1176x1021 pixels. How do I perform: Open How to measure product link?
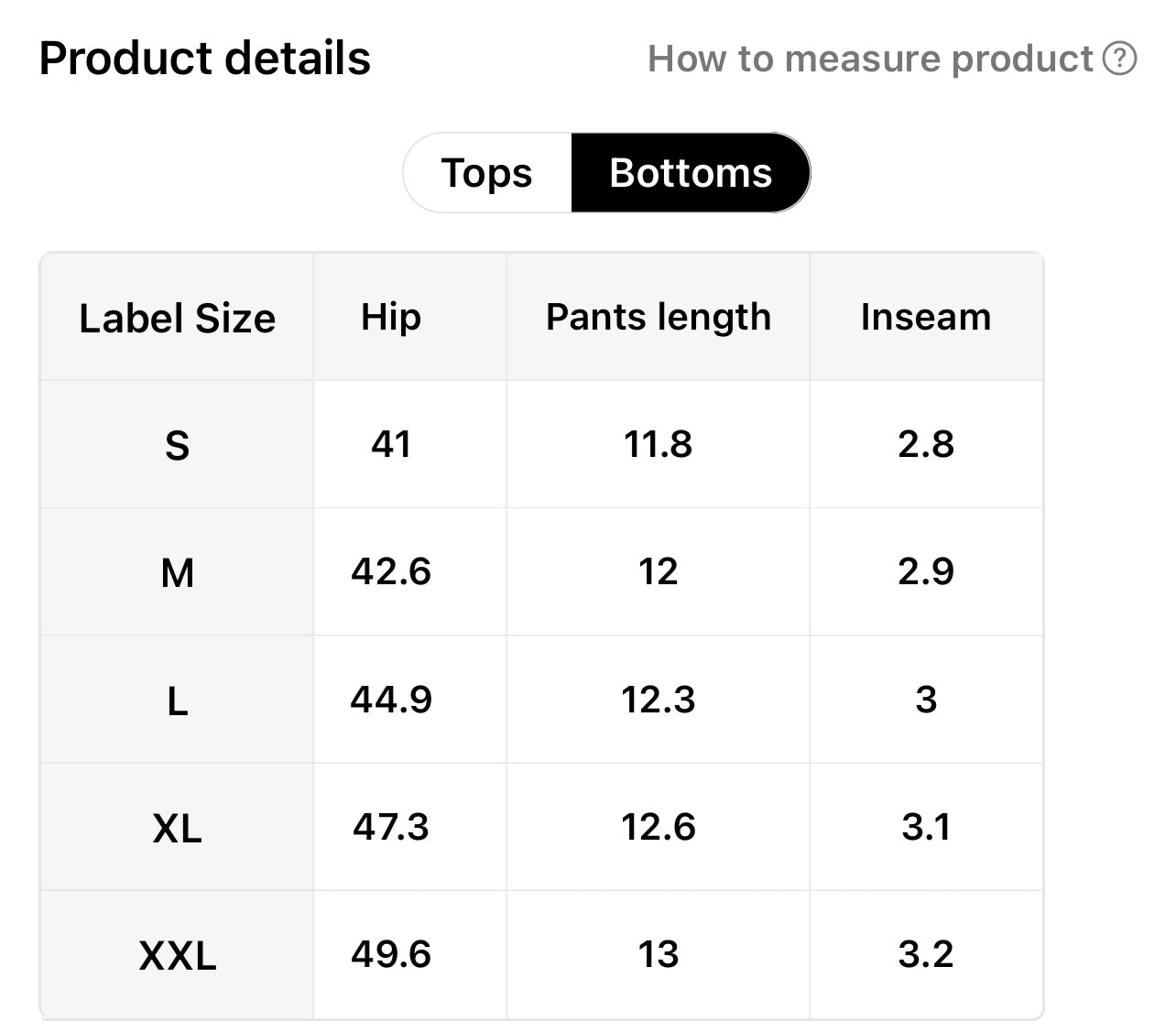coord(870,59)
